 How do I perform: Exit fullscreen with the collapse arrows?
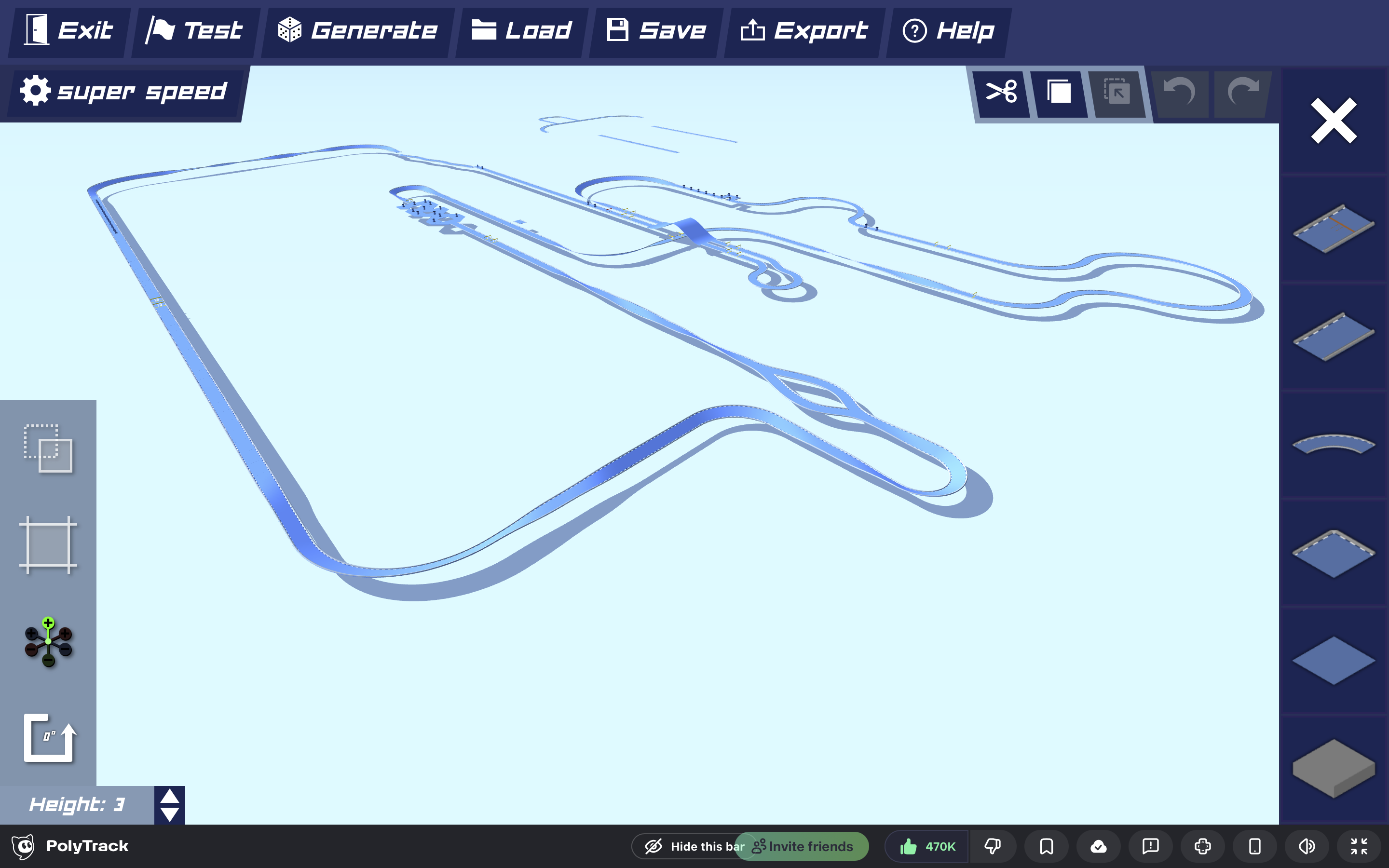tap(1359, 846)
